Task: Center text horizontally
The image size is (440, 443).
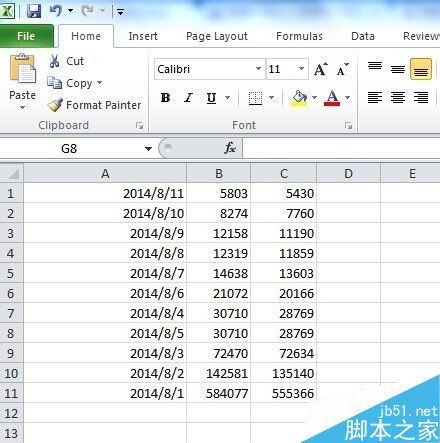Action: (398, 98)
